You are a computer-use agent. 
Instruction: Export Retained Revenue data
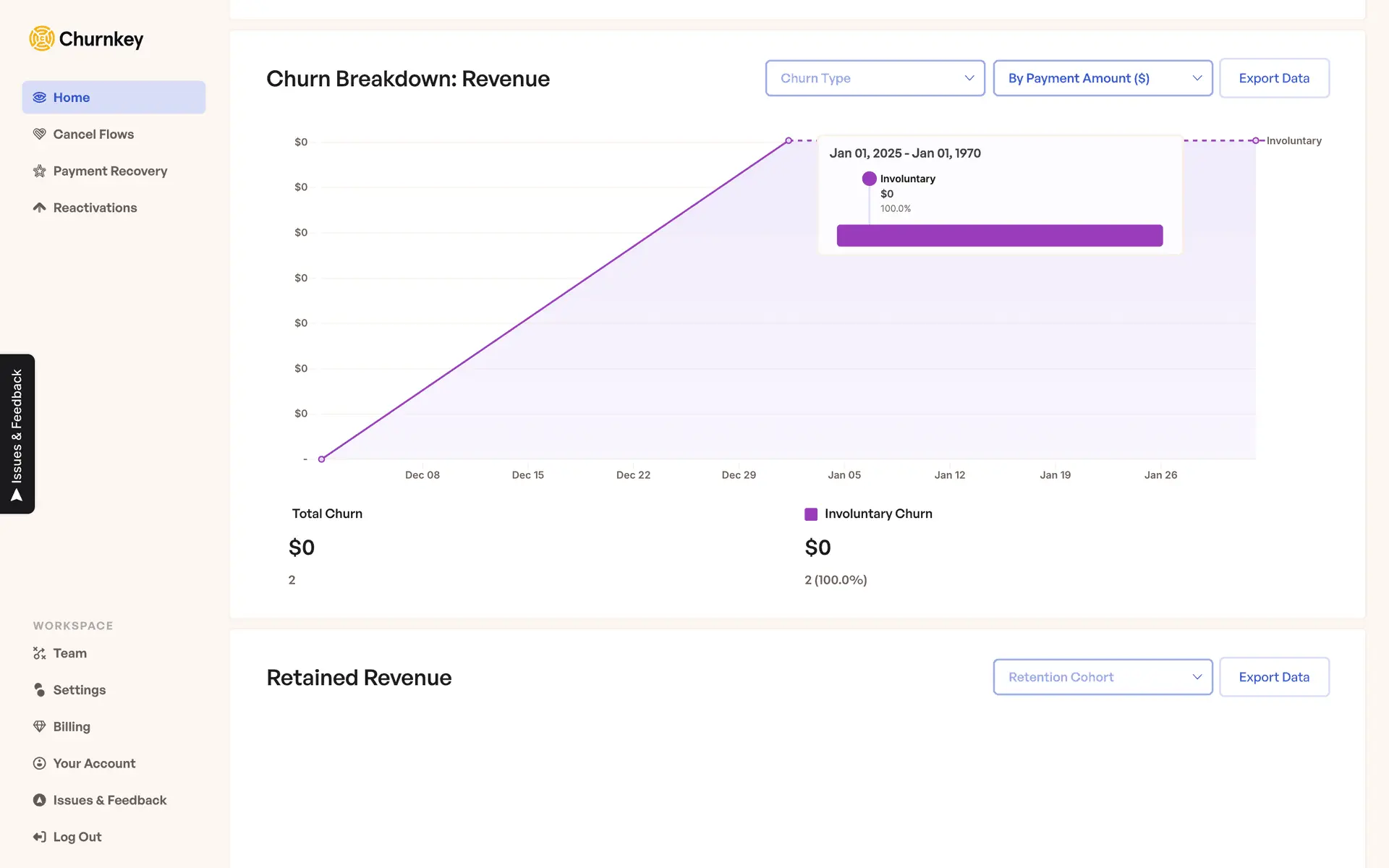coord(1273,677)
